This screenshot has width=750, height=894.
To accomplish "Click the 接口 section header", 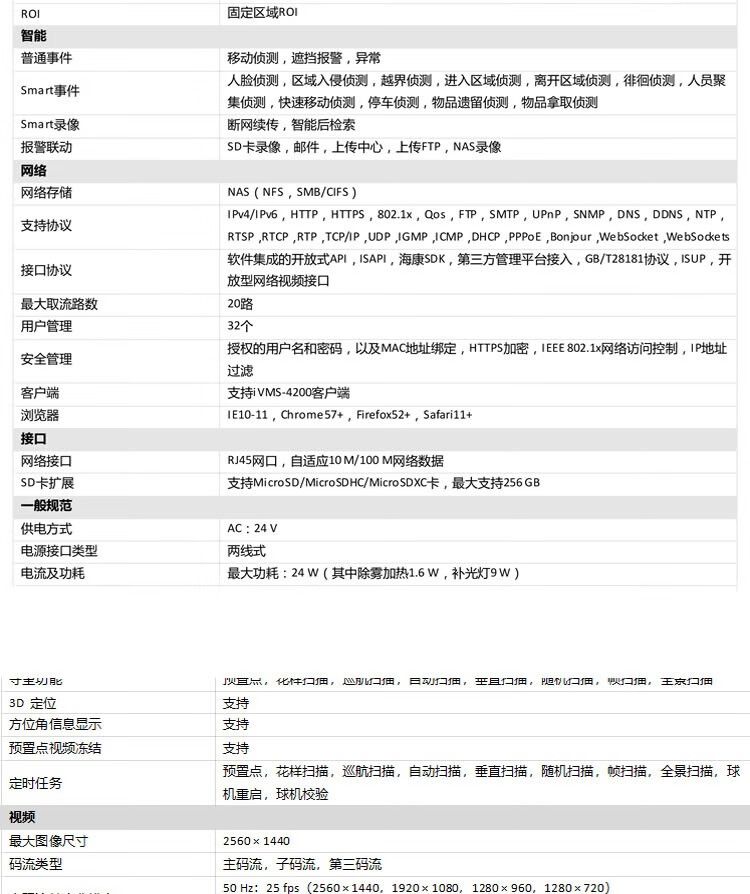I will pos(34,439).
